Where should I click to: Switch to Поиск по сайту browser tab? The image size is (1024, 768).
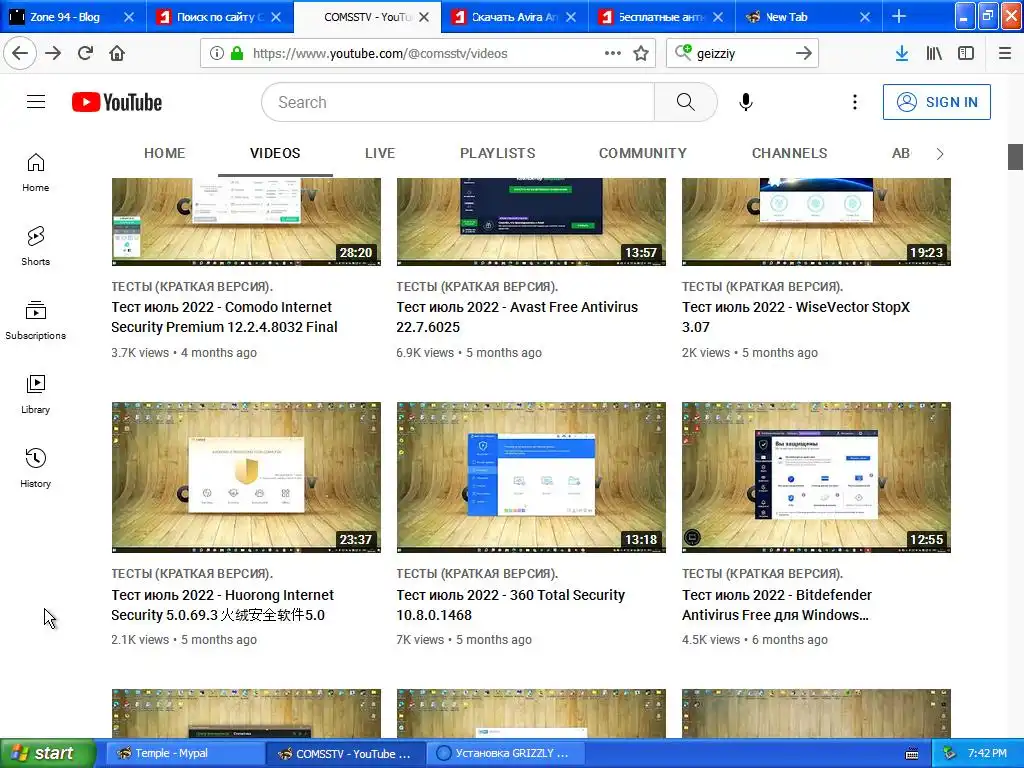click(218, 17)
